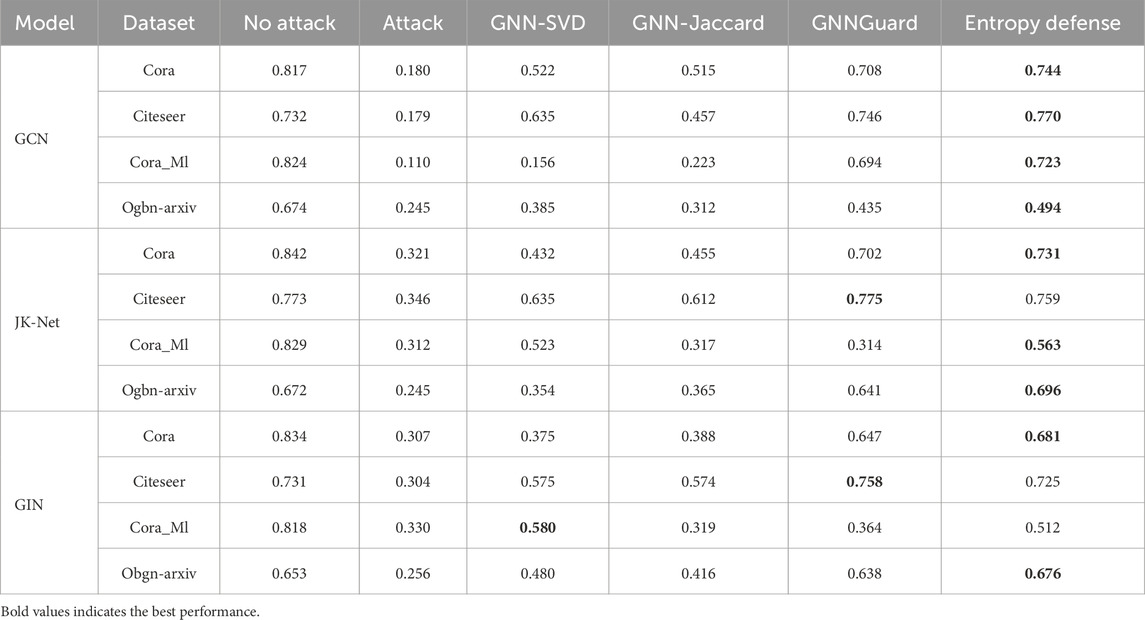Select the No attack column header
Screen dimensions: 1145x620
[290, 23]
